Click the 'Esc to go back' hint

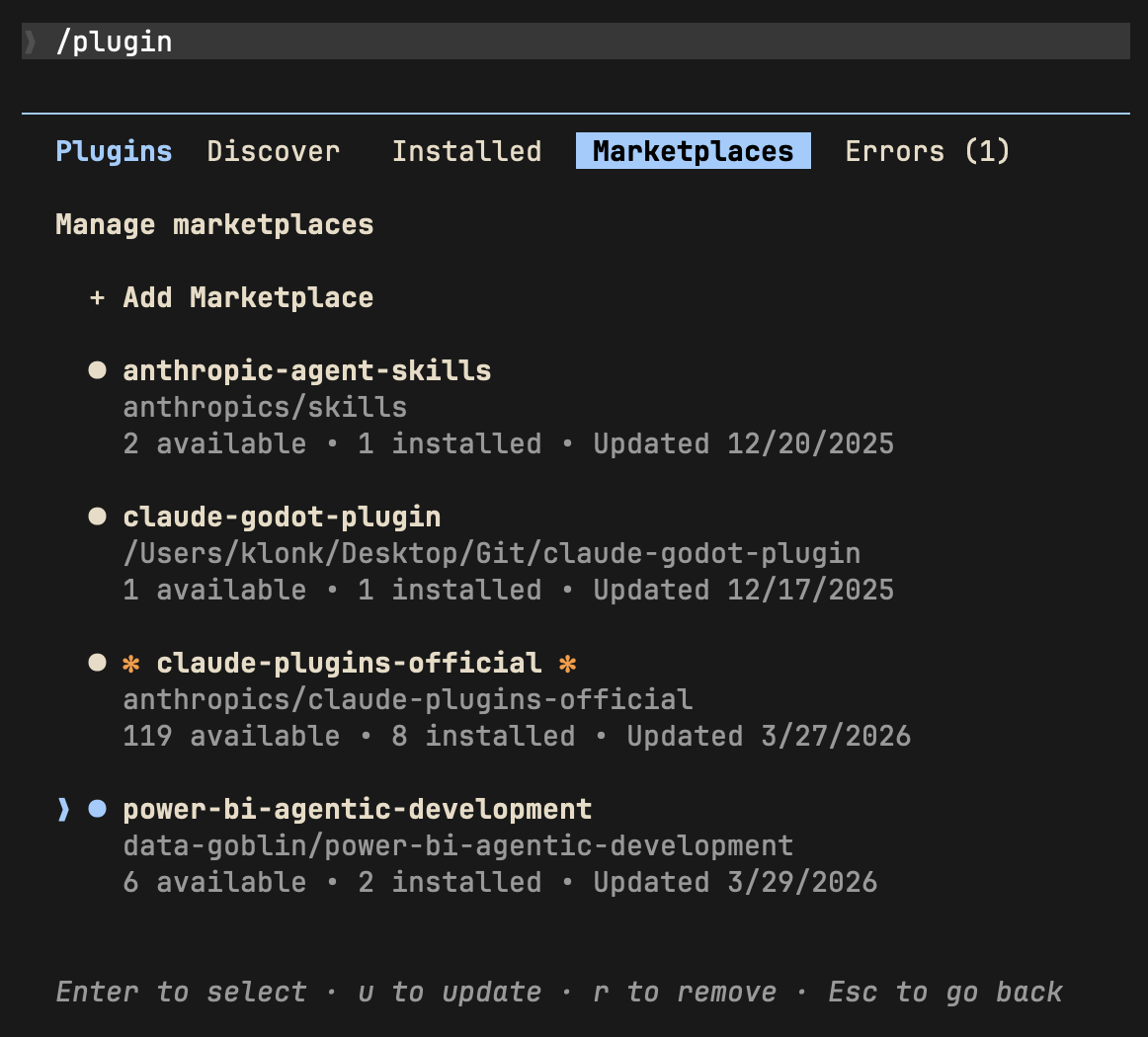click(x=945, y=993)
